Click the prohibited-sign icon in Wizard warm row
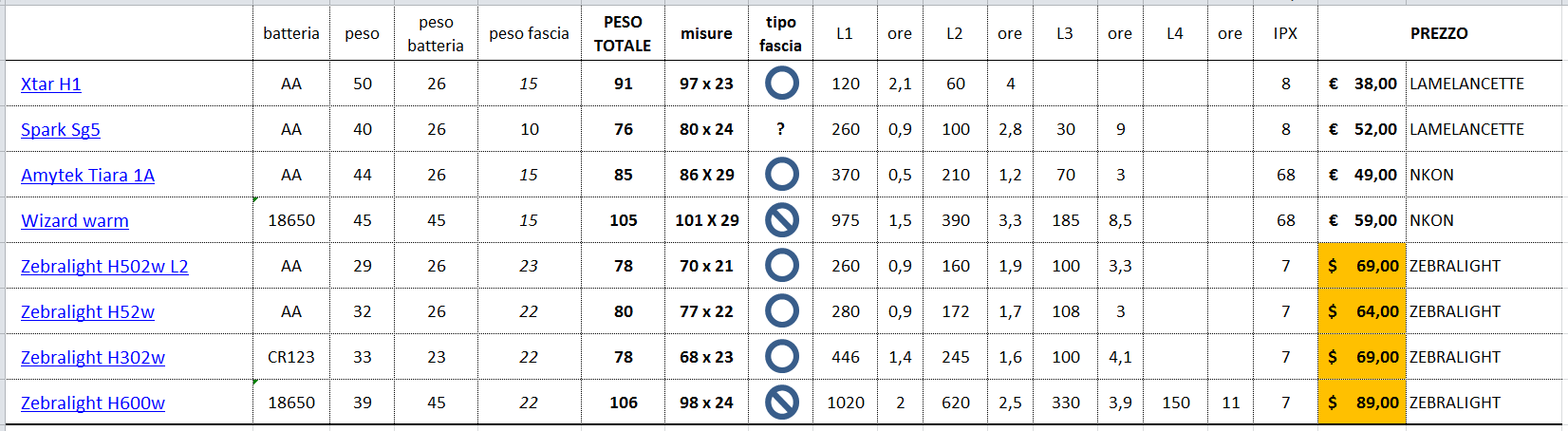This screenshot has width=1568, height=431. click(x=781, y=220)
